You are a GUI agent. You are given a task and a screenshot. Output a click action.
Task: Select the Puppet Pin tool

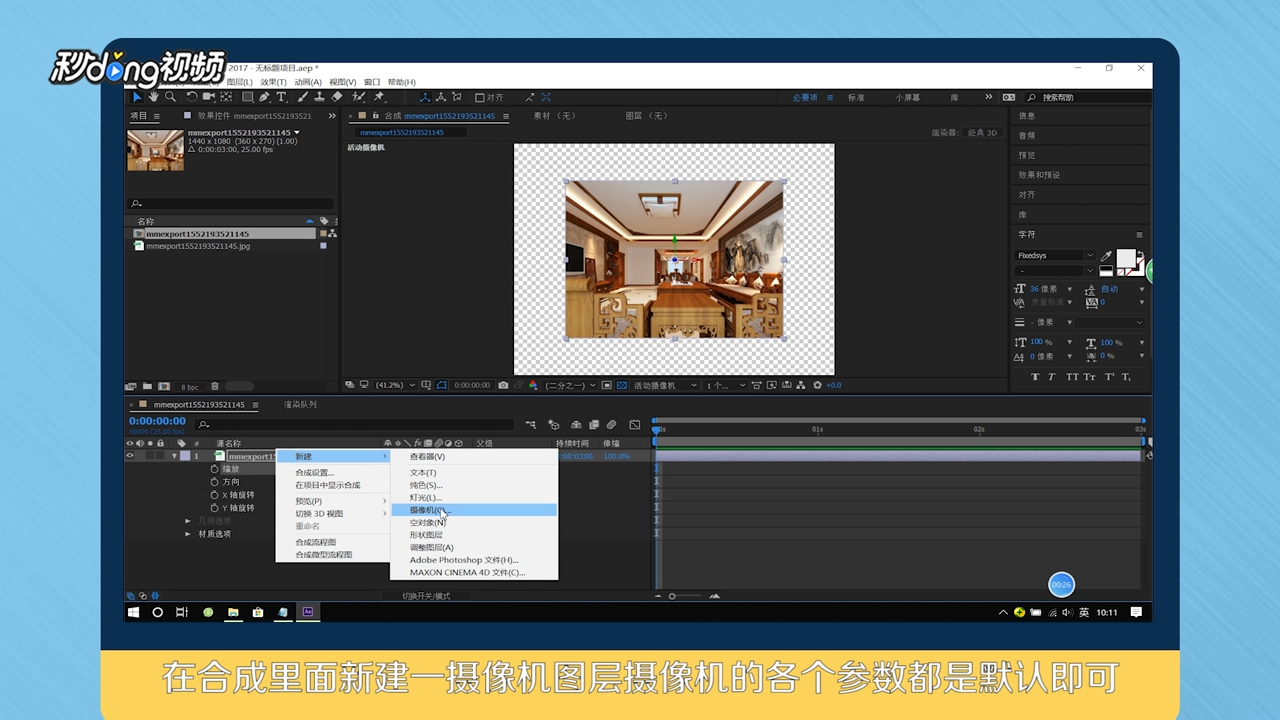[379, 97]
